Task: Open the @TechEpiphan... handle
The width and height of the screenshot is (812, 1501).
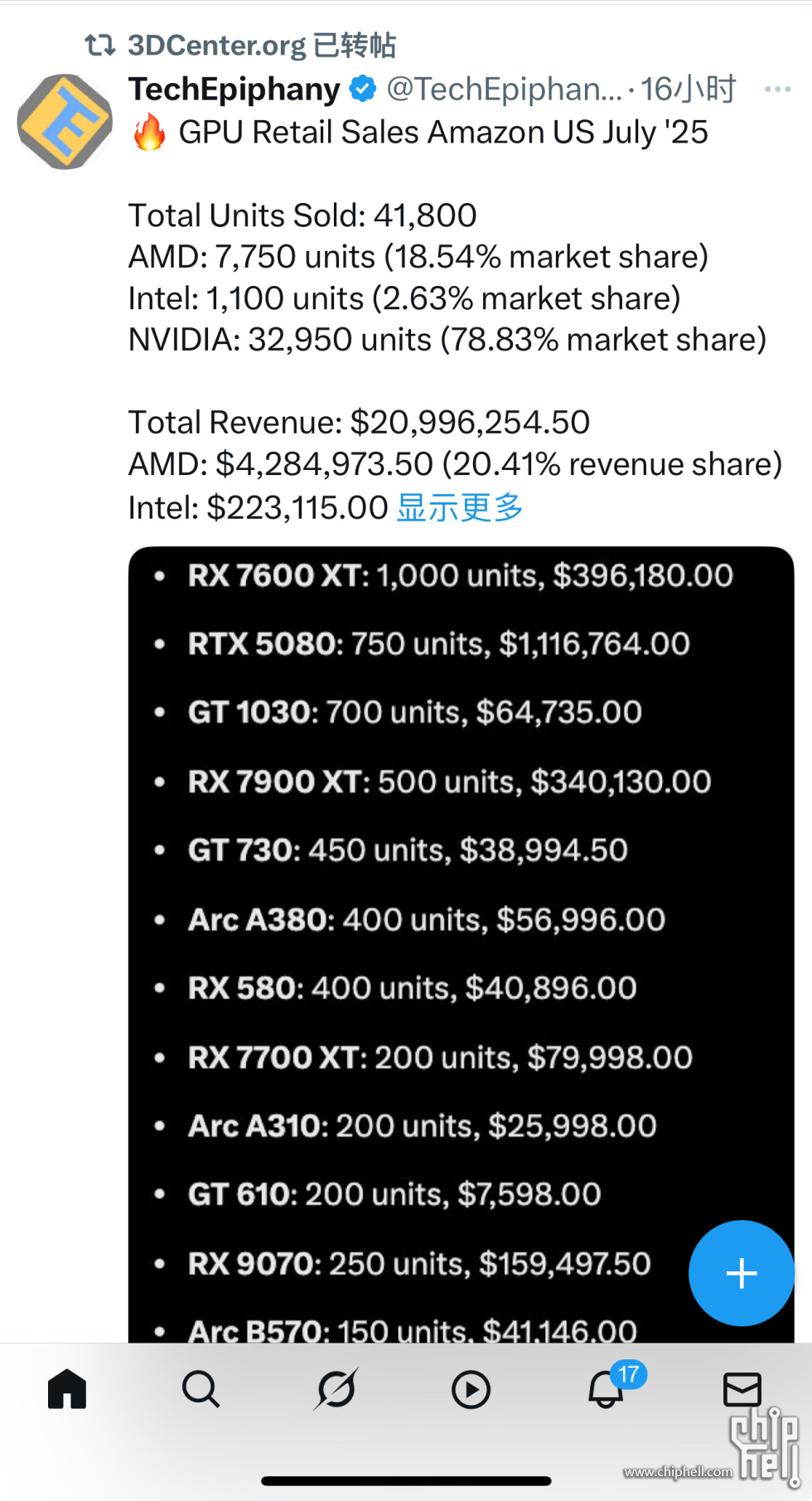Action: tap(504, 89)
